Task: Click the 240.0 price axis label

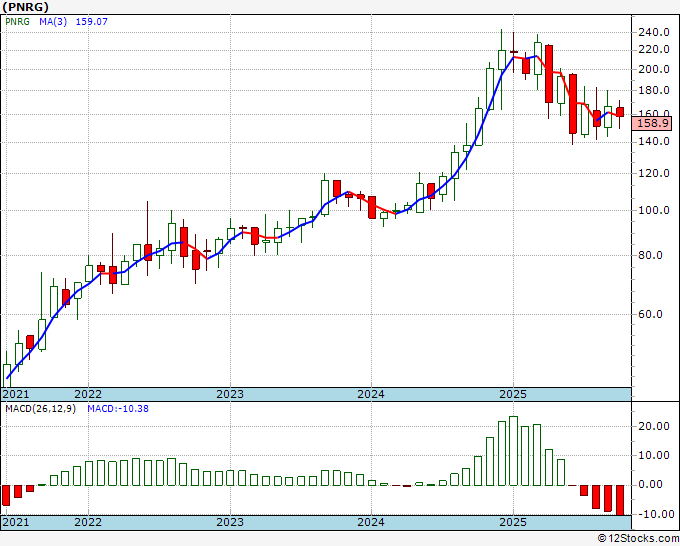Action: [x=654, y=32]
